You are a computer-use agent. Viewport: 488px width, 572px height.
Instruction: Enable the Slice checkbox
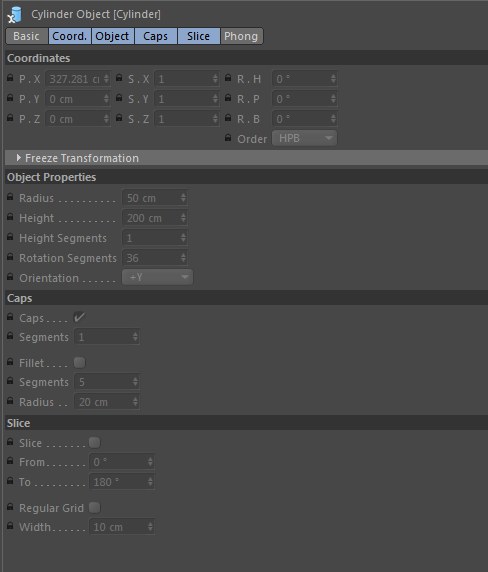coord(94,442)
